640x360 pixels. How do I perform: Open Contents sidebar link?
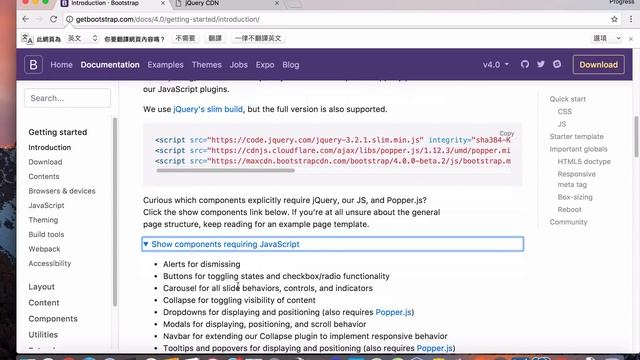click(44, 176)
